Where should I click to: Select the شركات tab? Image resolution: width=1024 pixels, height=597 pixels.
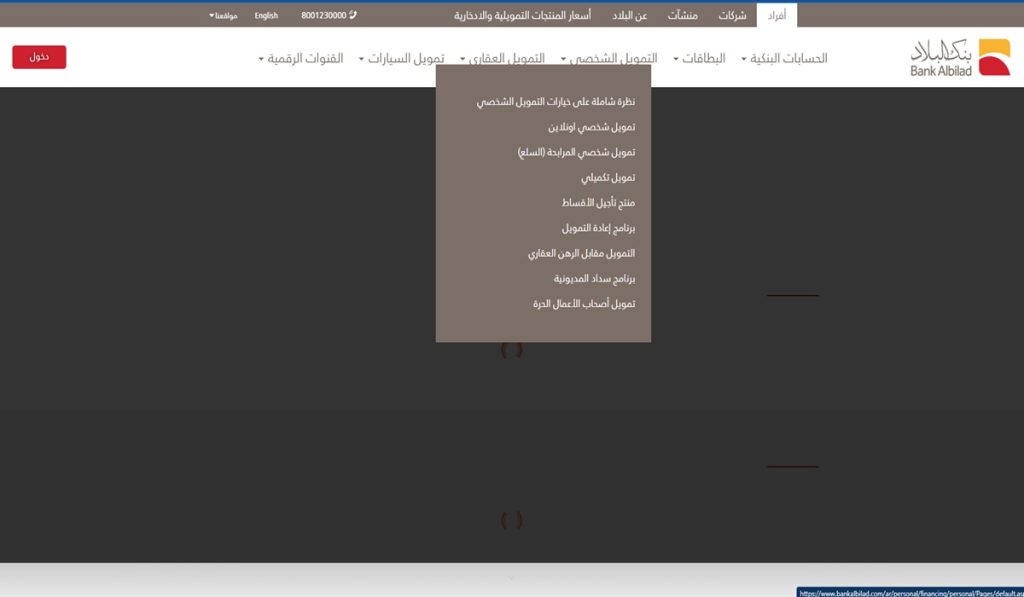[732, 15]
